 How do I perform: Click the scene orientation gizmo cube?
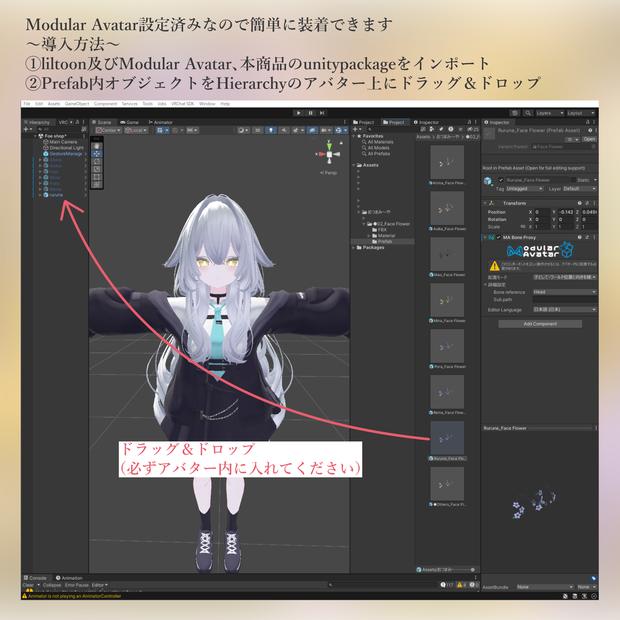pos(329,154)
